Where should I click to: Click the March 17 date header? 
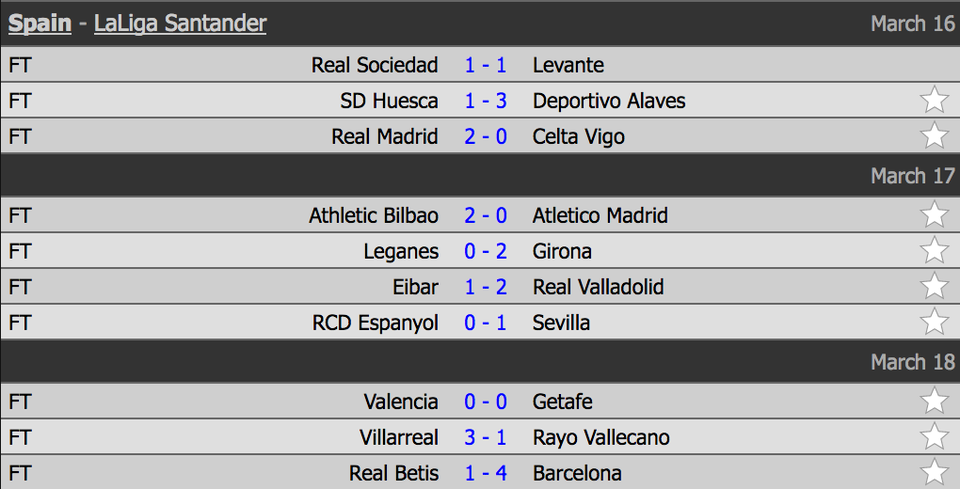pyautogui.click(x=913, y=176)
